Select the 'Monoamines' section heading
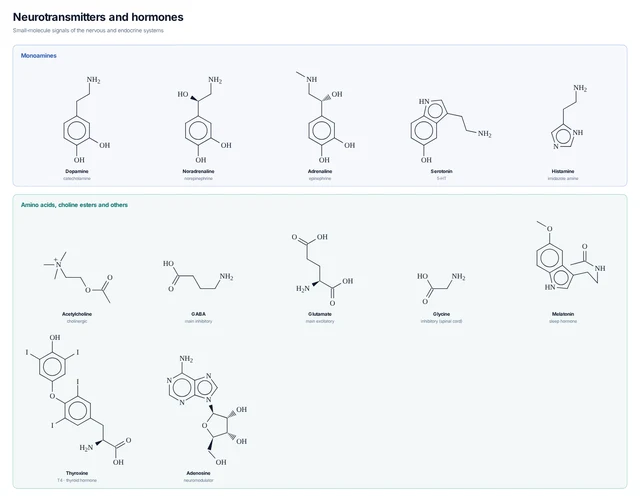640x501 pixels. (x=39, y=56)
